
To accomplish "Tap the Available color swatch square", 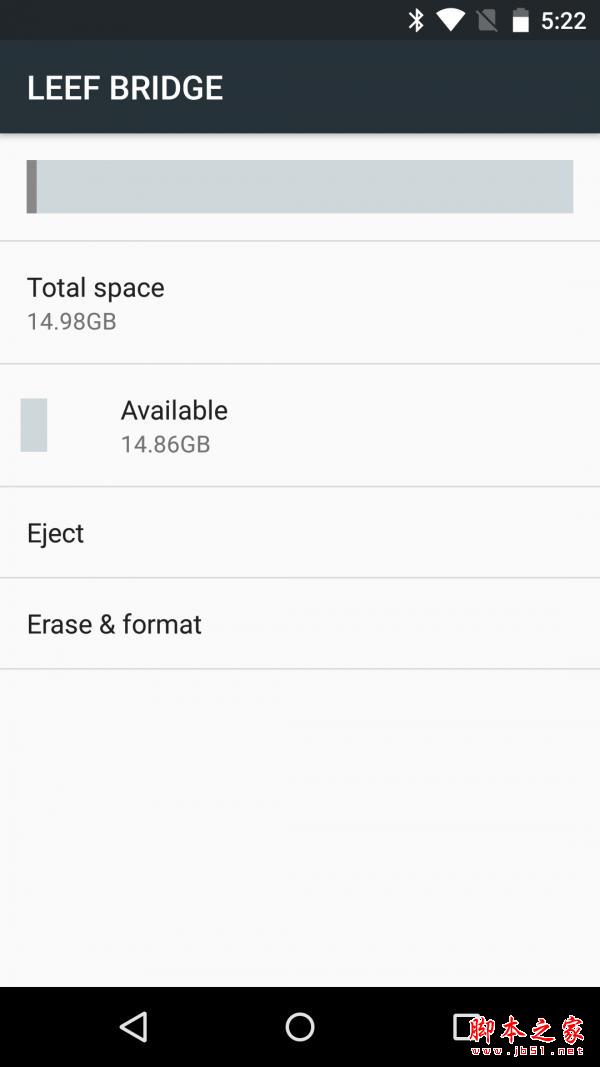I will coord(34,425).
